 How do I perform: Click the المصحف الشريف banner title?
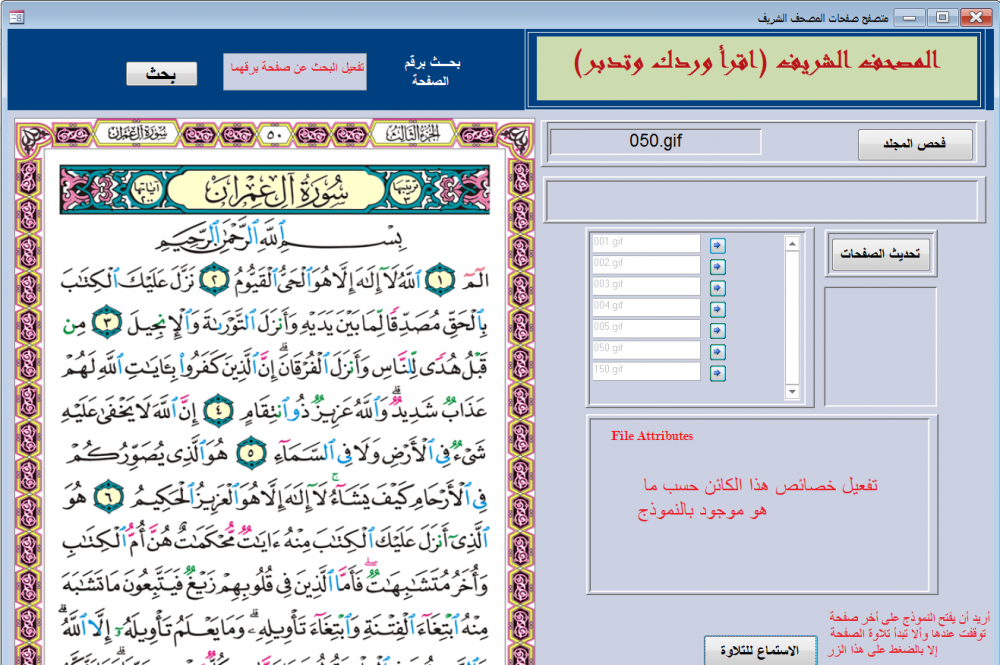757,63
